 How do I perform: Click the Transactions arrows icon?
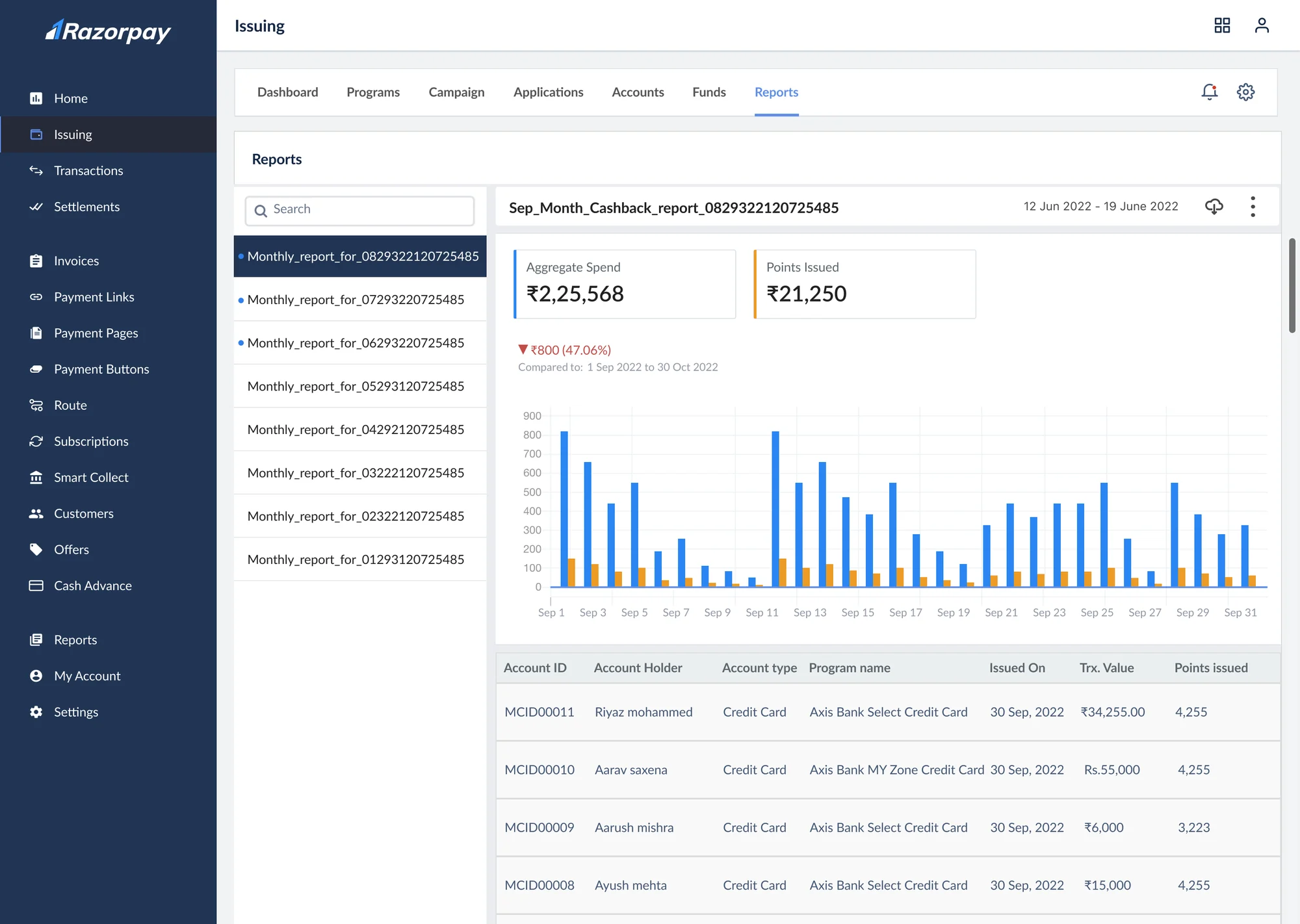(36, 170)
